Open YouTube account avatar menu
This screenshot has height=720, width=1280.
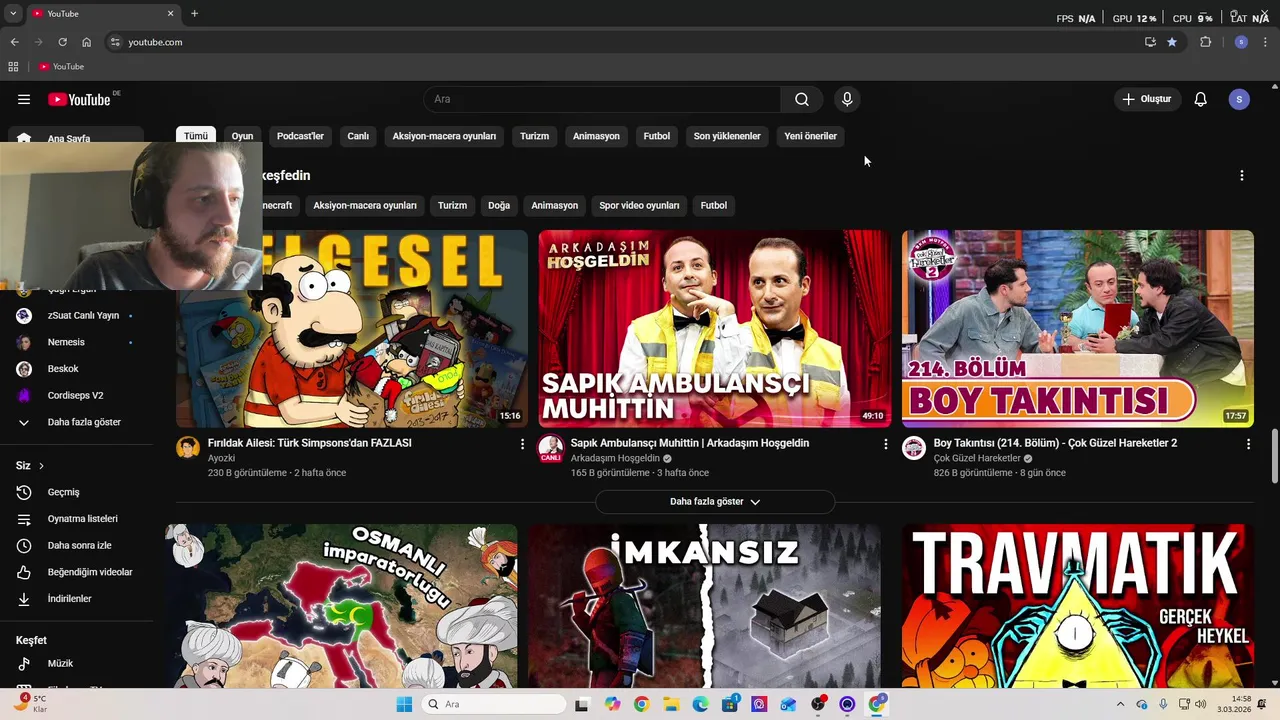(x=1239, y=99)
